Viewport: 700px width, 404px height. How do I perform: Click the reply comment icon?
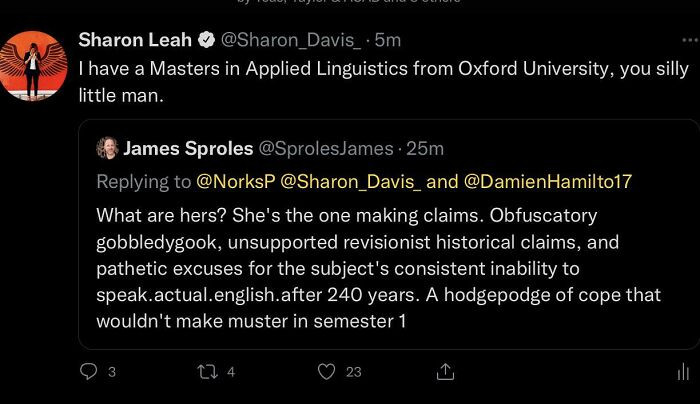click(x=87, y=371)
